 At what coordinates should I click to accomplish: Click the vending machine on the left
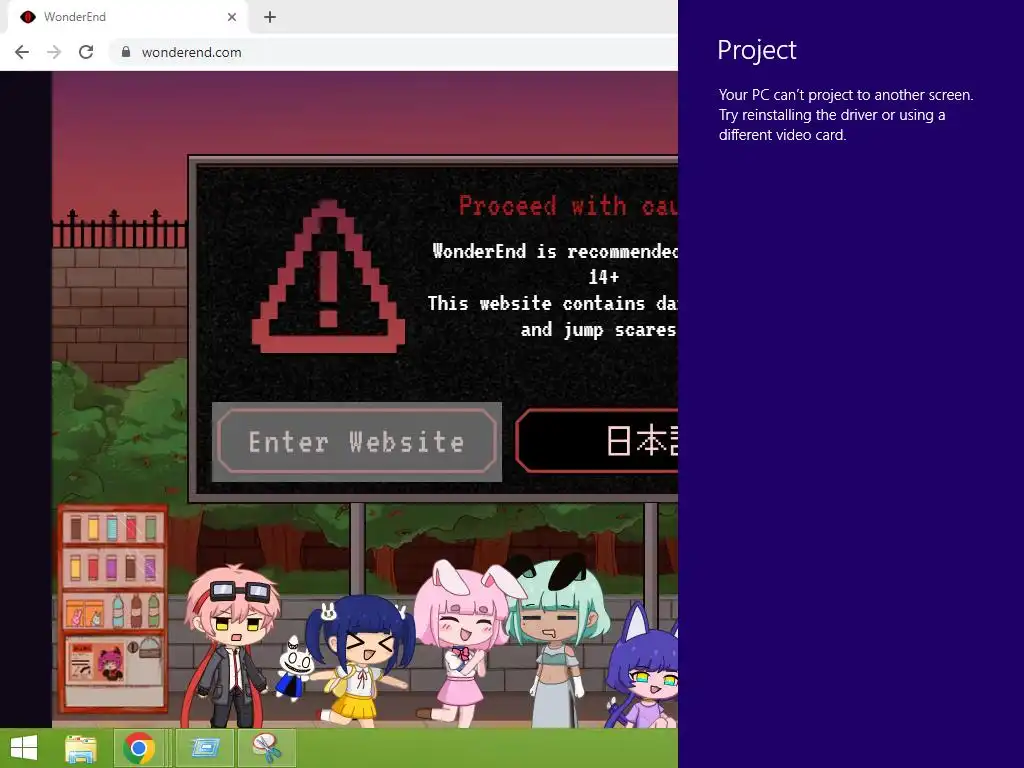tap(112, 609)
